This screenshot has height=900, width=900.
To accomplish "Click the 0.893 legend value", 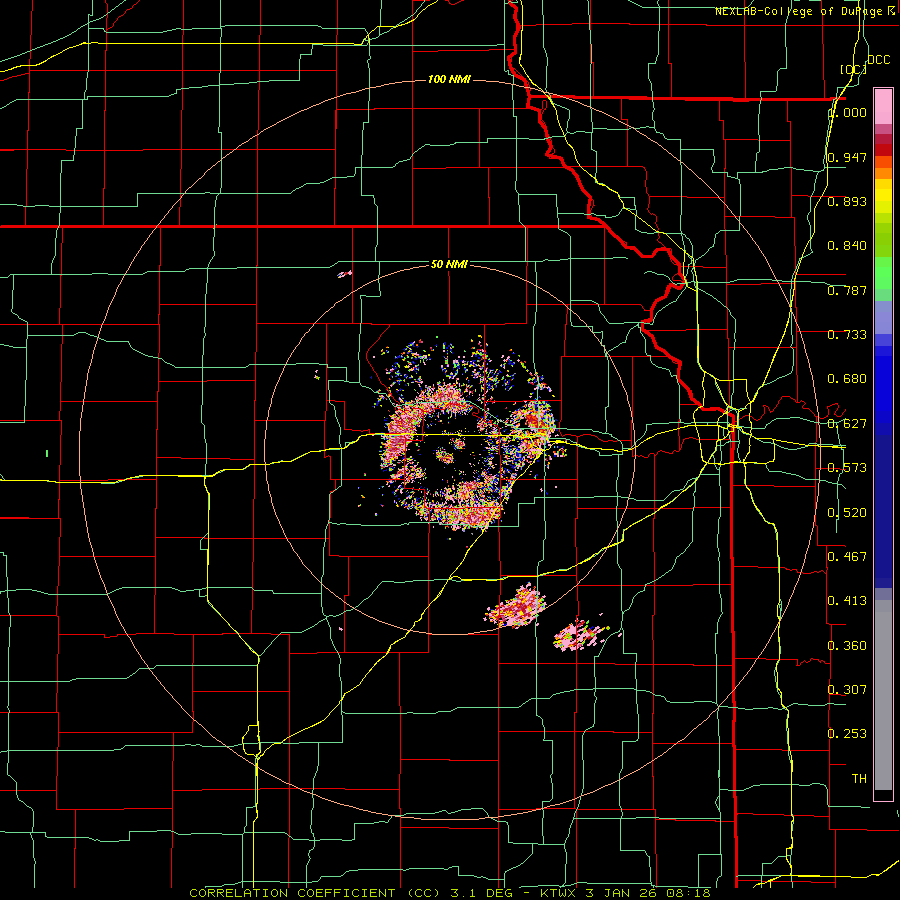I will 847,201.
